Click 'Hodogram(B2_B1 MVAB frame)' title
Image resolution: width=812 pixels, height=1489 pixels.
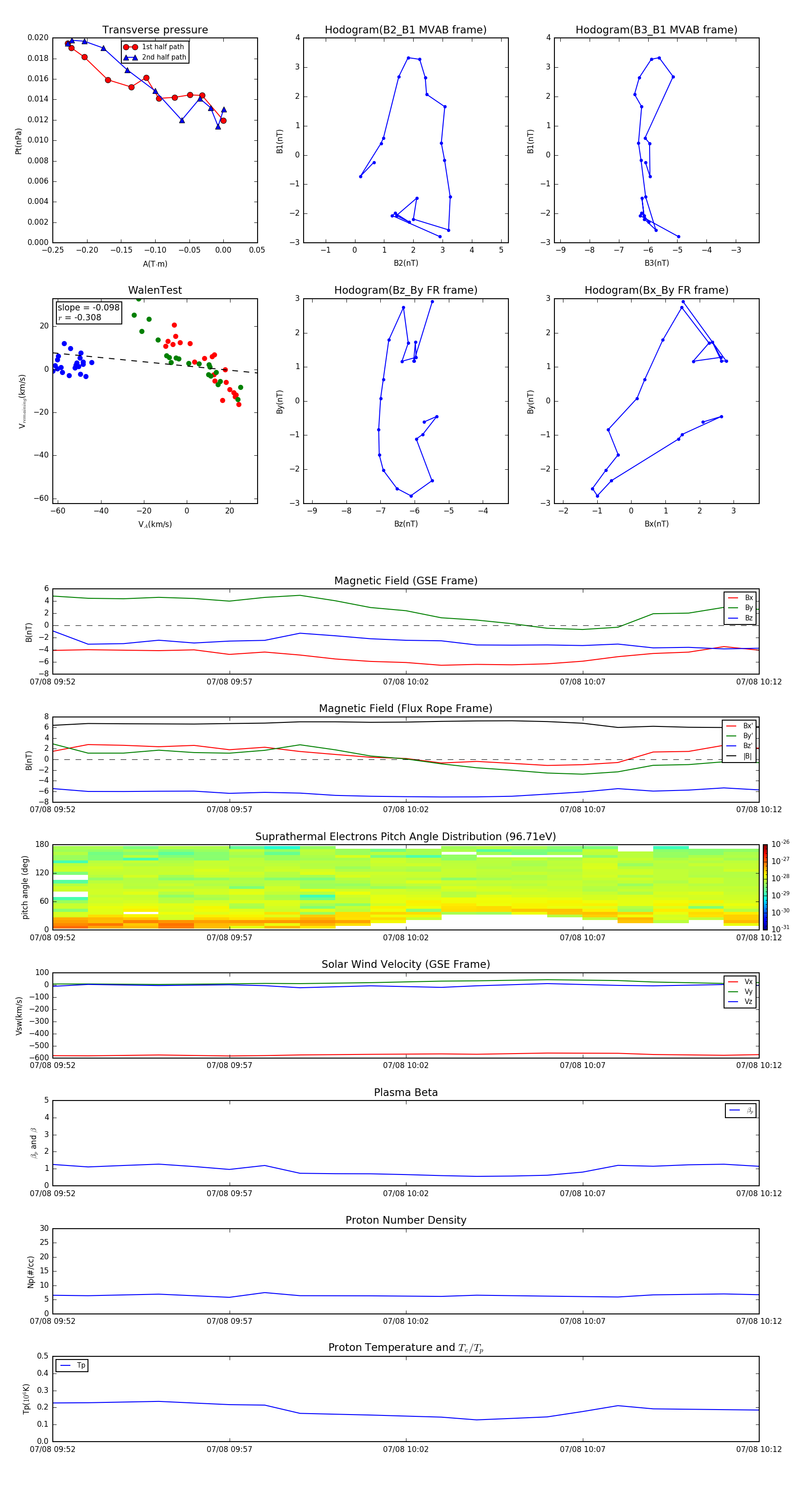[x=406, y=29]
